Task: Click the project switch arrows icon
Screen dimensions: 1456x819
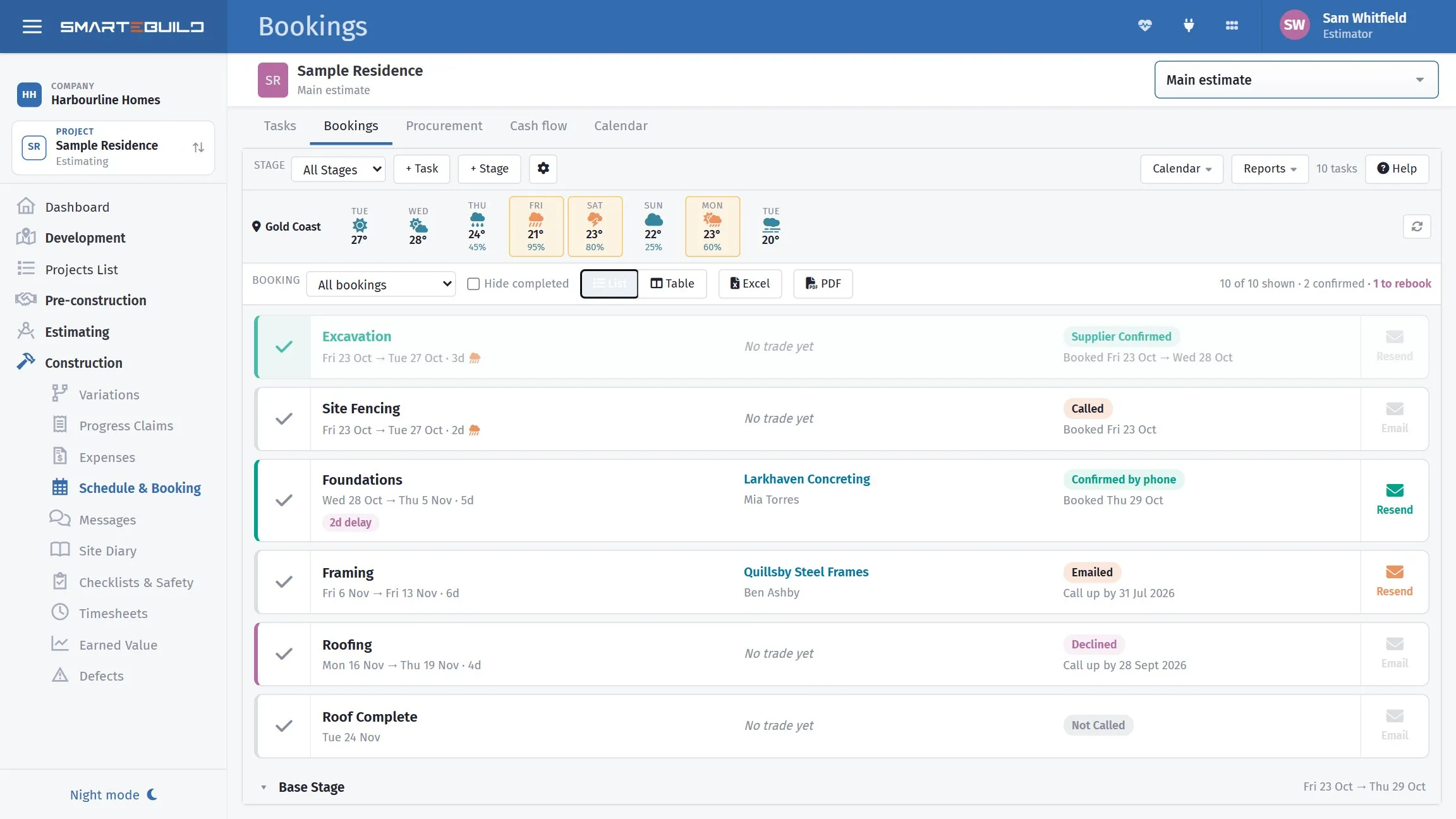Action: (x=198, y=147)
